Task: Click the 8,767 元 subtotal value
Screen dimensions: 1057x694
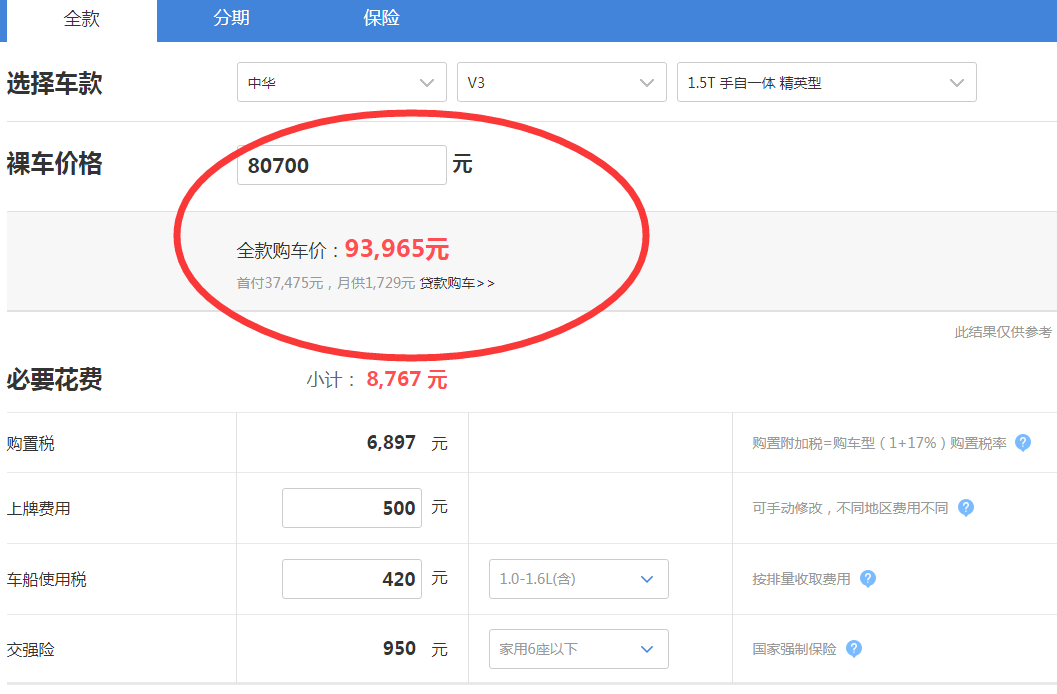Action: (x=406, y=379)
